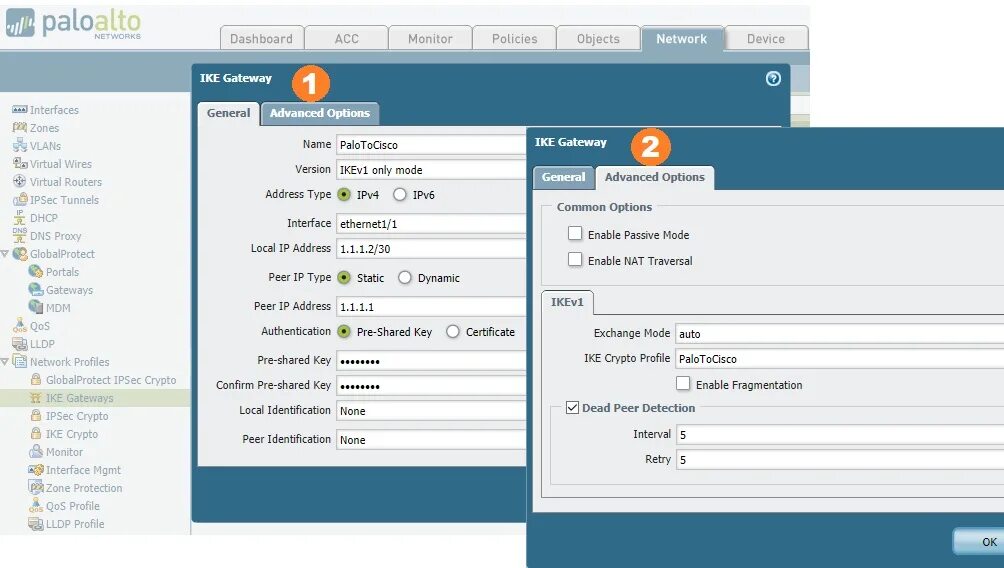Click the DHCP icon in the sidebar

pos(20,217)
